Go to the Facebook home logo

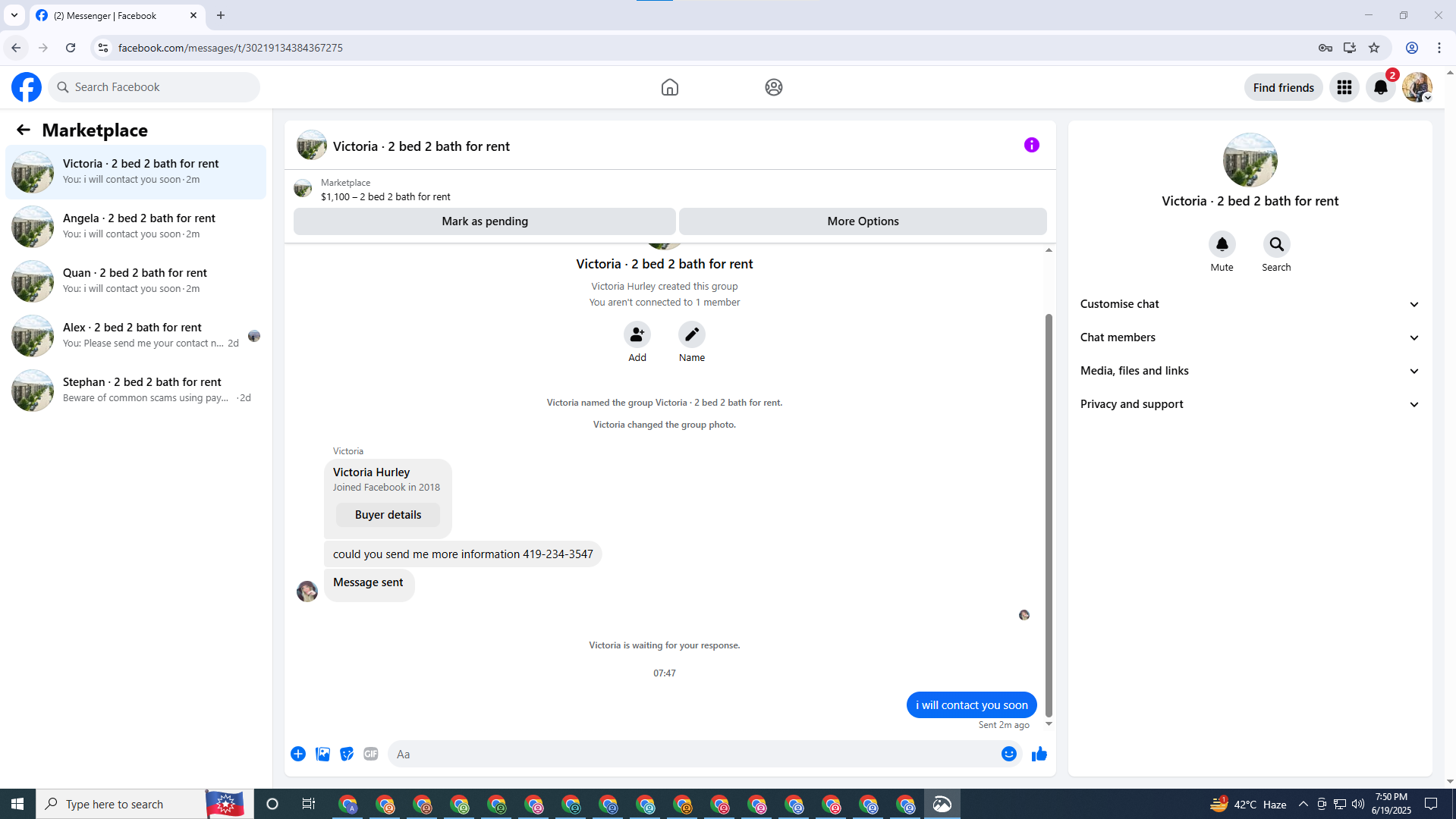tap(27, 87)
